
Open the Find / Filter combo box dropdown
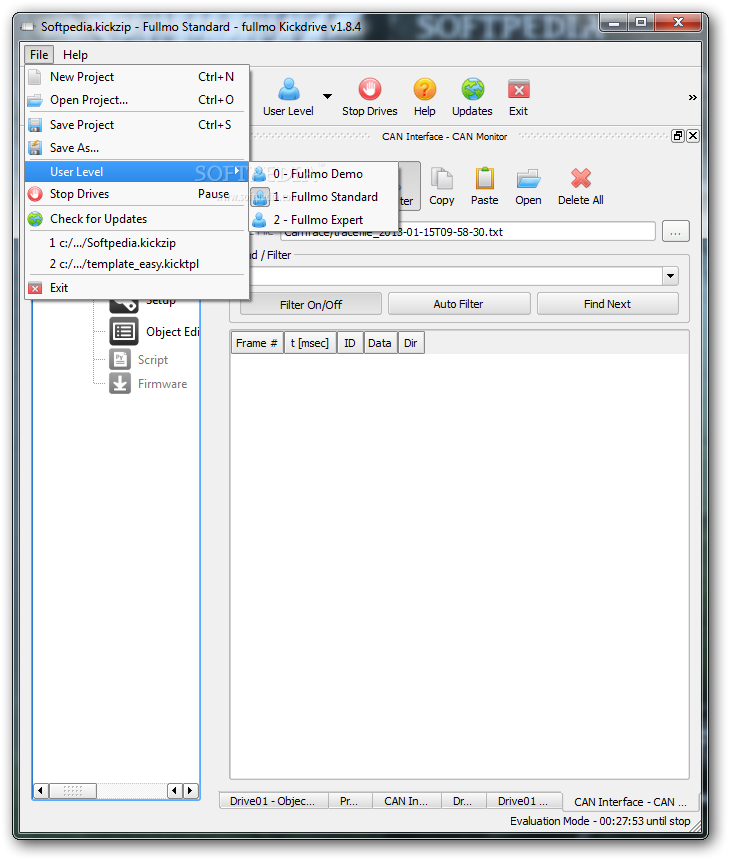(x=670, y=276)
